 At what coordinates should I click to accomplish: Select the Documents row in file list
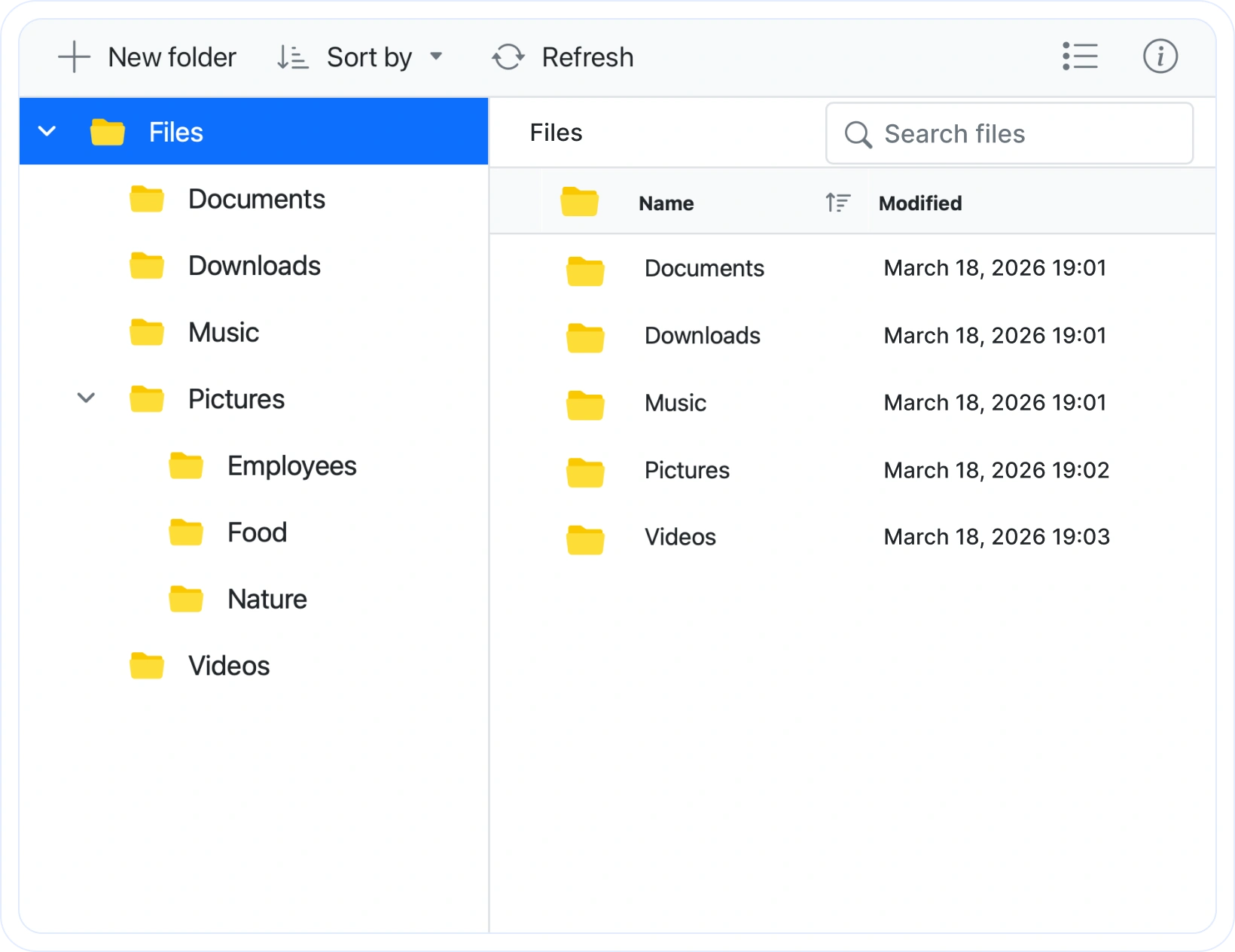pos(852,269)
